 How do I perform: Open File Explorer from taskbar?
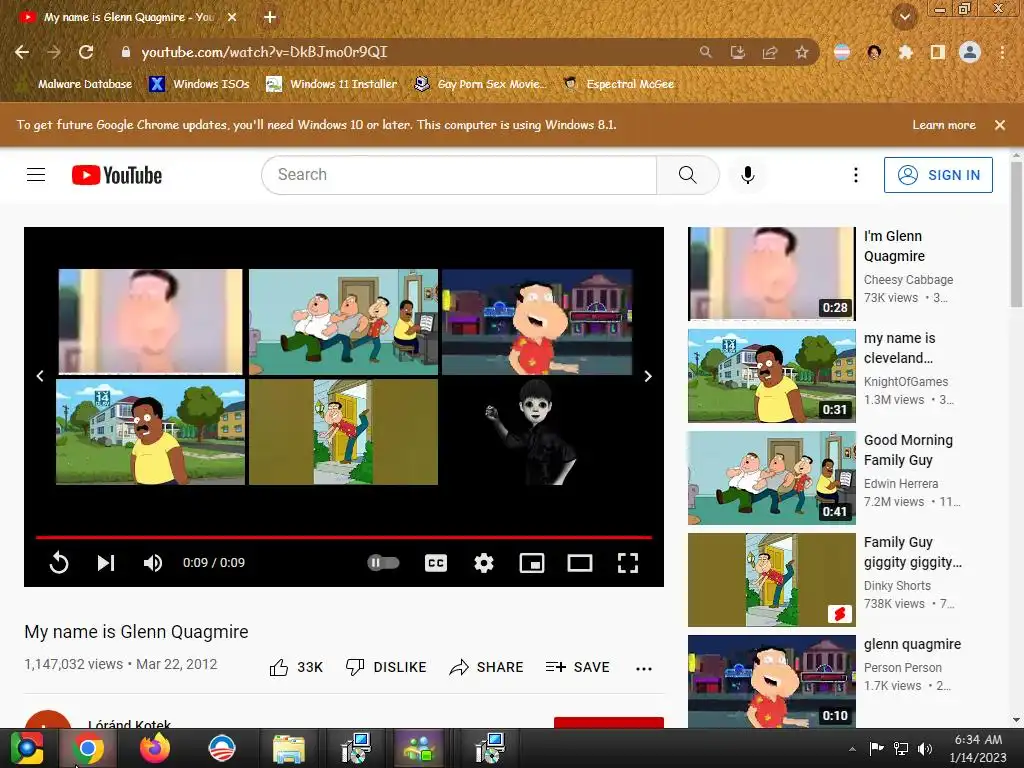pos(289,748)
